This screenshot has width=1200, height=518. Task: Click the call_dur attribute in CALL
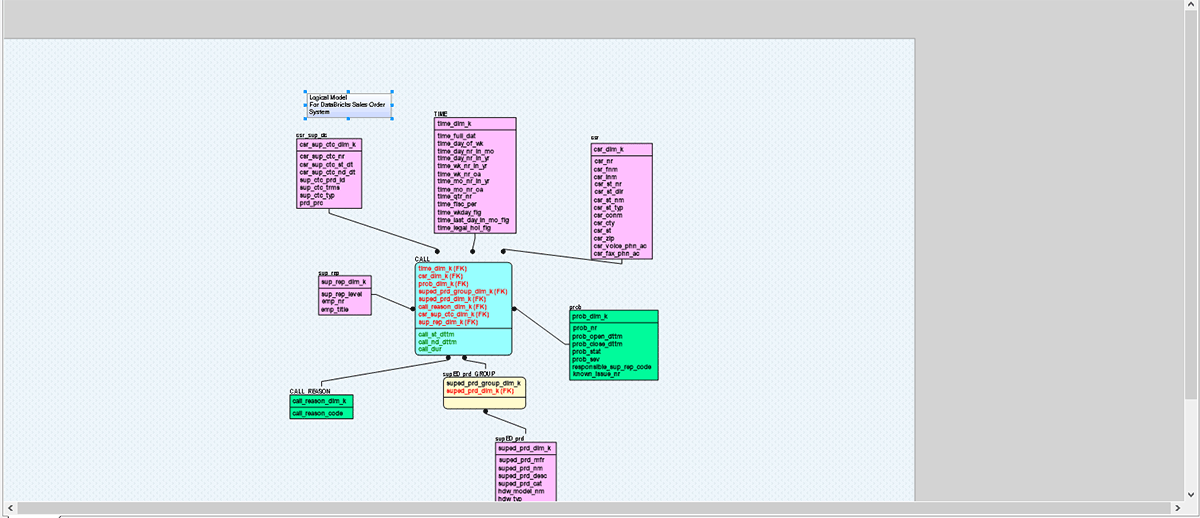pos(430,349)
